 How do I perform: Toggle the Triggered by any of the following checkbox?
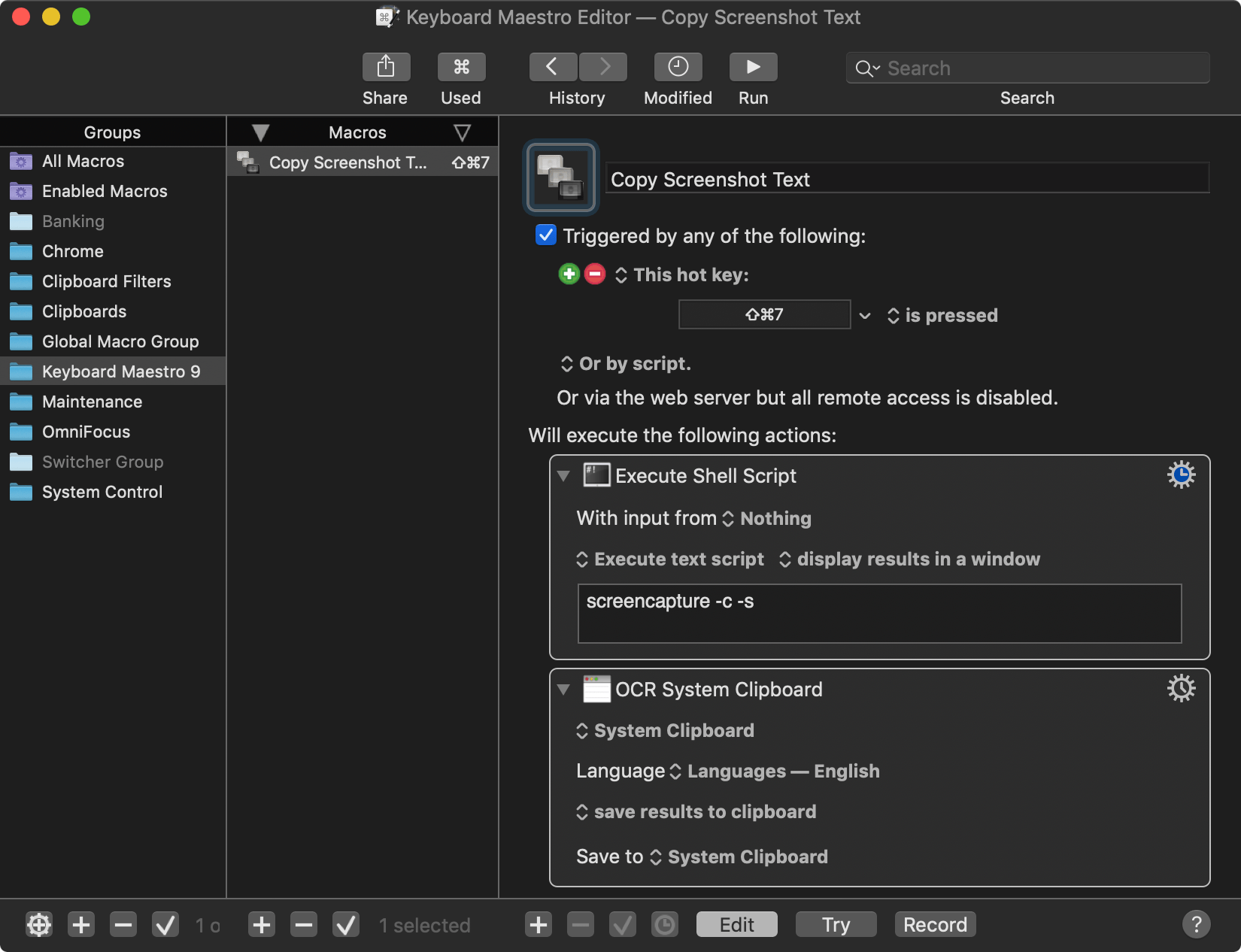click(x=545, y=235)
